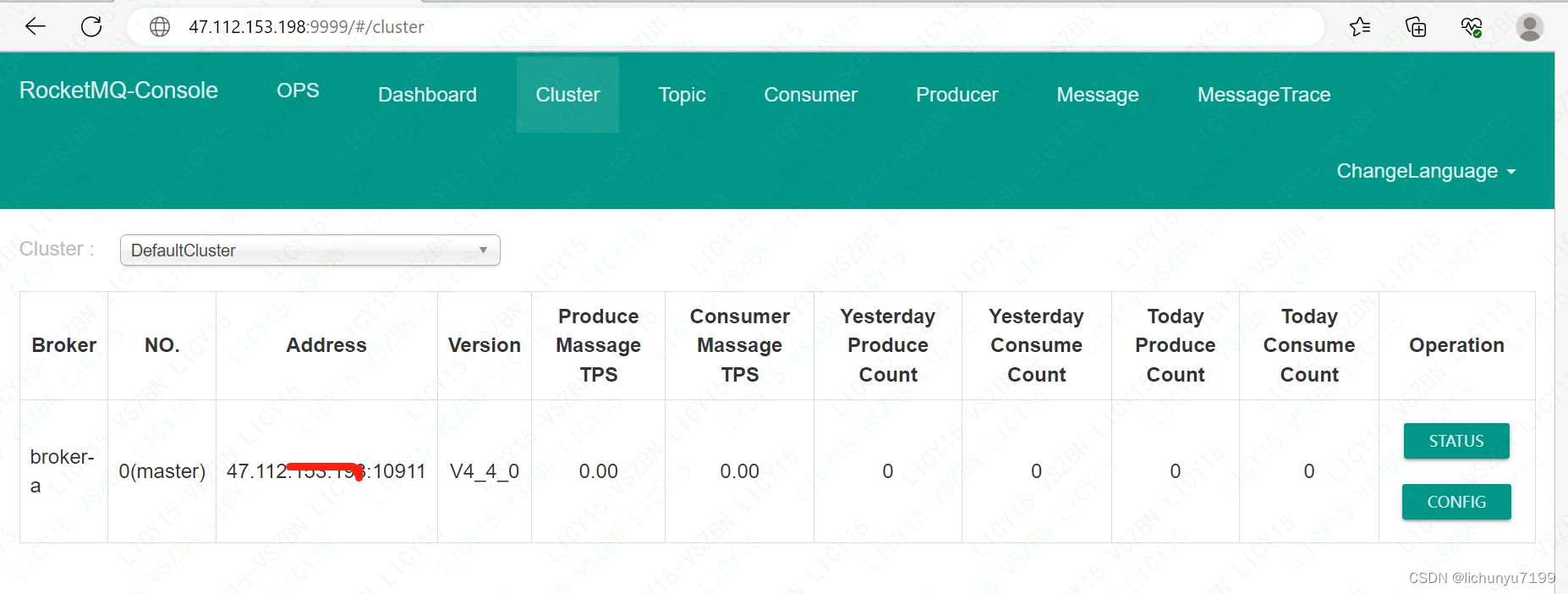Open the favorites star icon

[x=1360, y=27]
